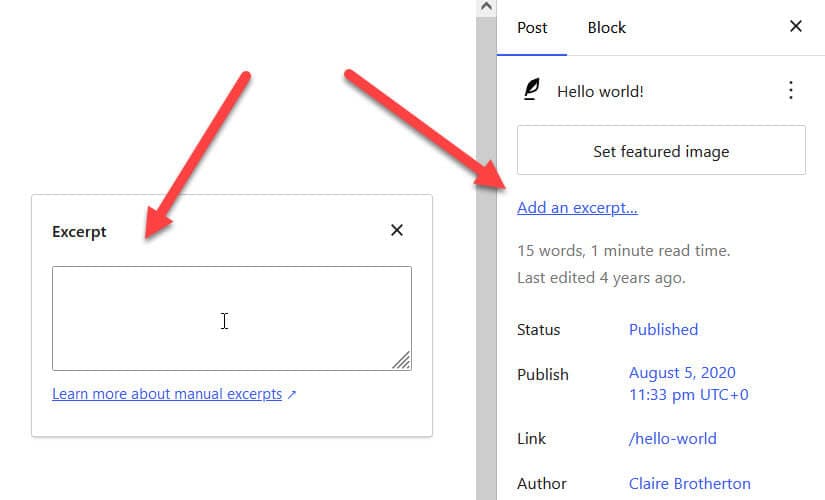
Task: Close the Excerpt popup
Action: (x=397, y=230)
